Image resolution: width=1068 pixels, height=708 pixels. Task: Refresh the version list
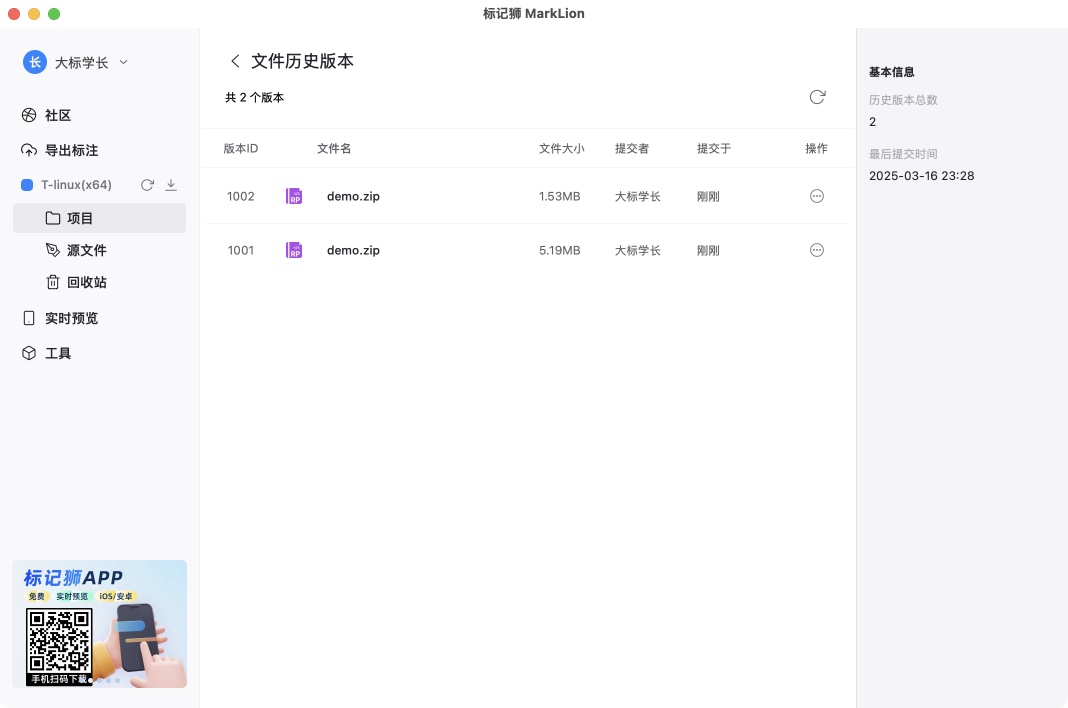pos(818,96)
